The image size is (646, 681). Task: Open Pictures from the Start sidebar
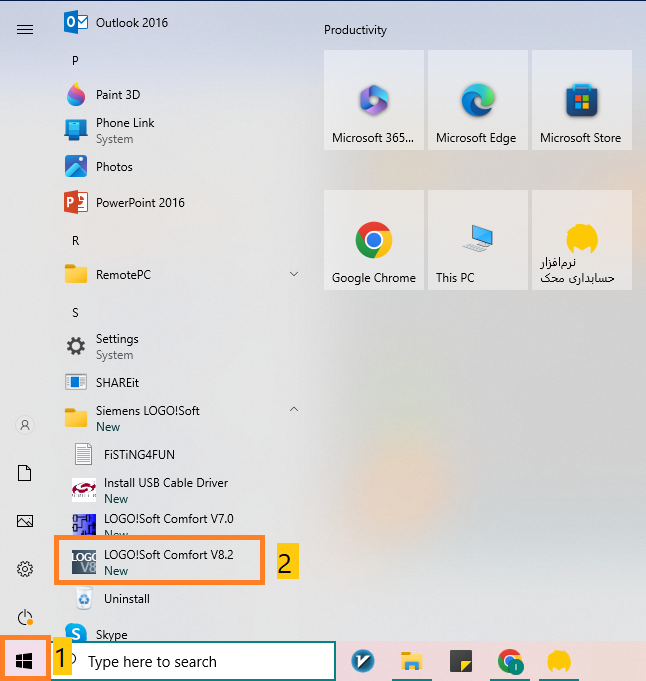coord(25,521)
